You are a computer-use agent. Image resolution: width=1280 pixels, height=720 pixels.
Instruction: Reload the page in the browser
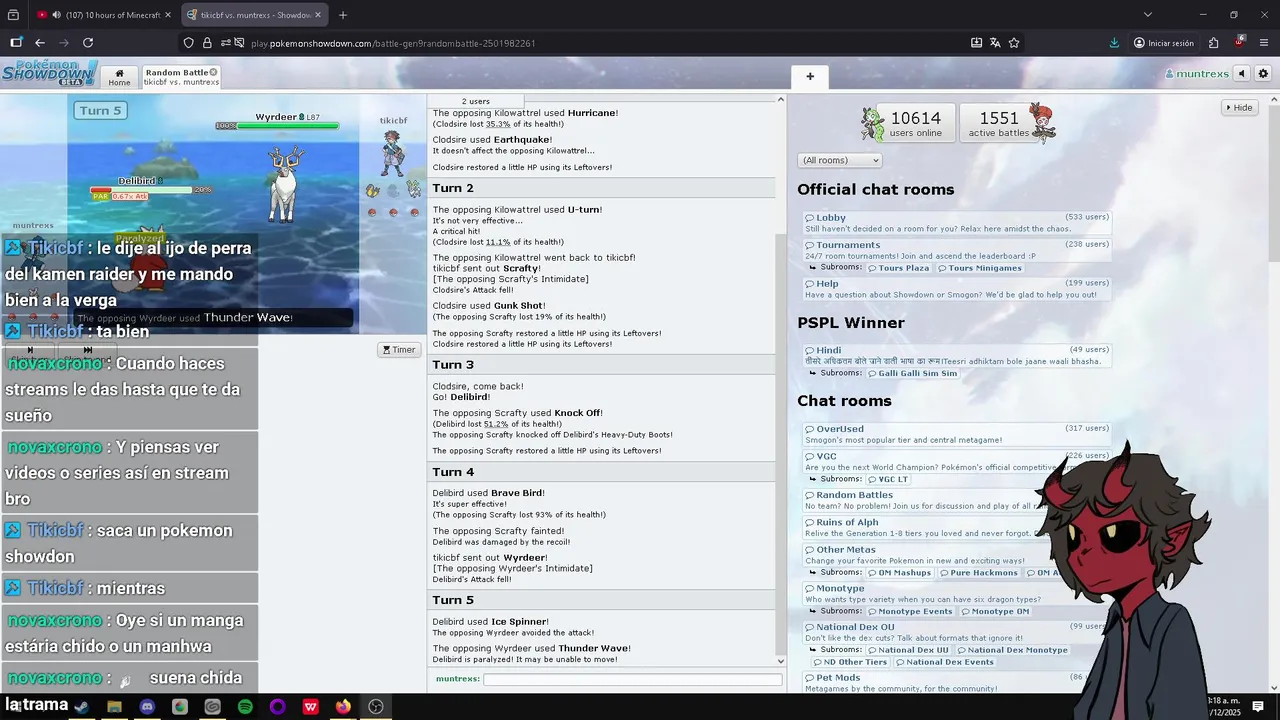click(88, 43)
